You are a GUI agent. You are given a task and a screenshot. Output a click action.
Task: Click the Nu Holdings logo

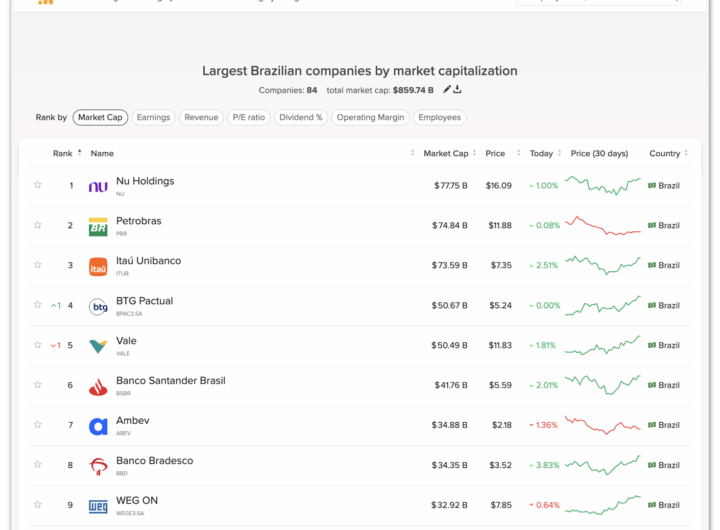pos(98,186)
